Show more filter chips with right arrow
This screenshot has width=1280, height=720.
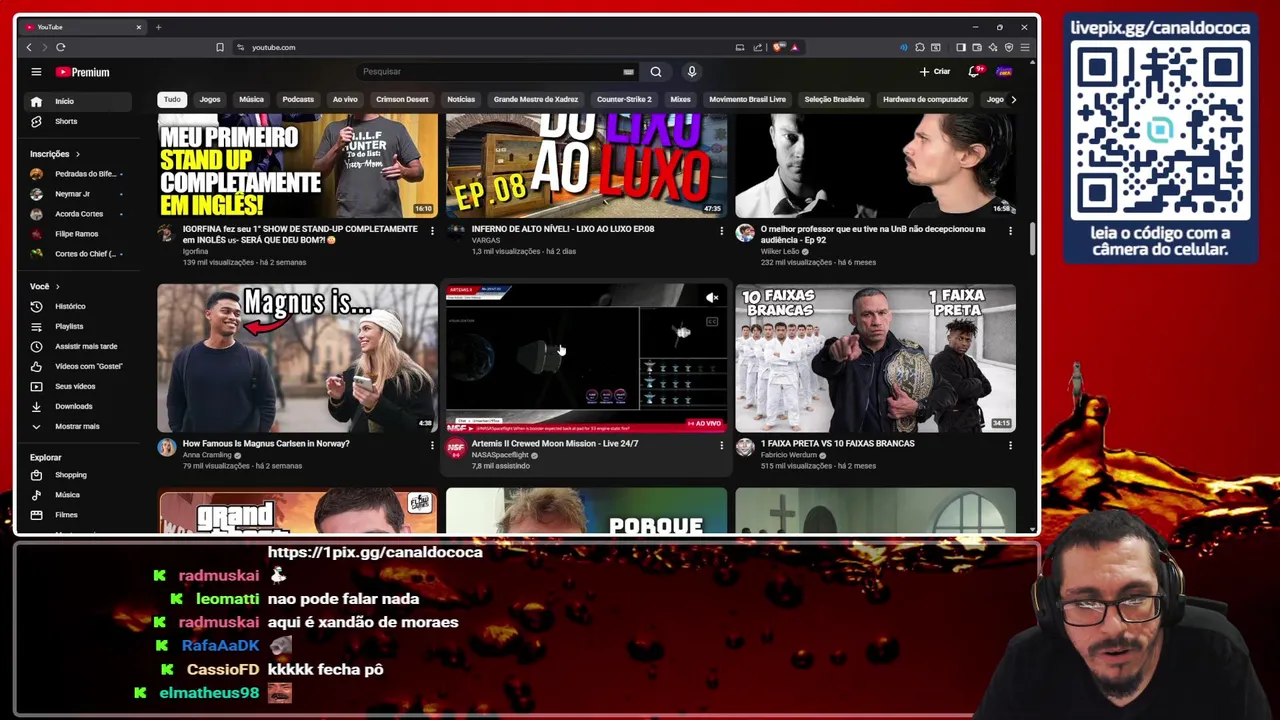pos(1013,99)
